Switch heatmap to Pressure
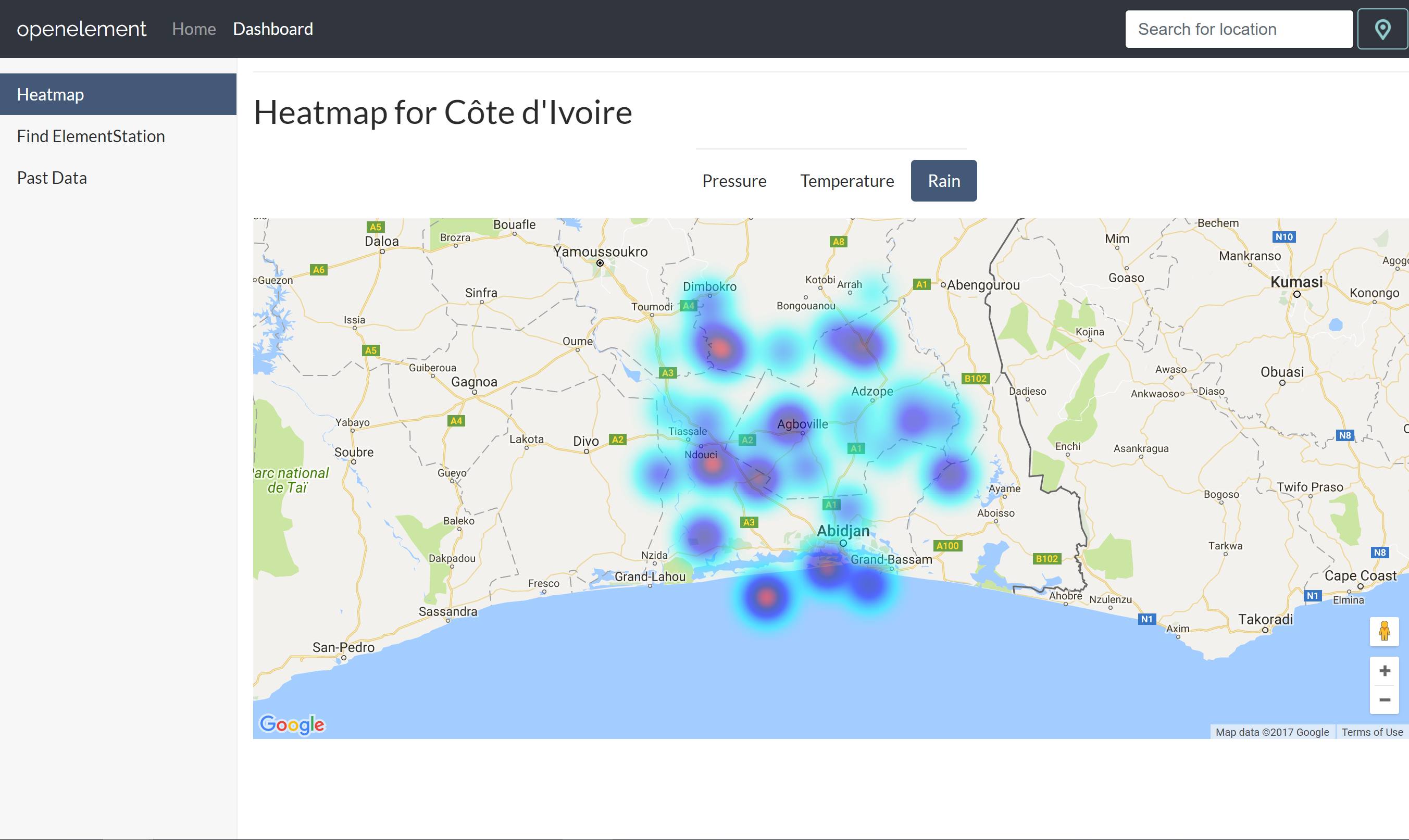The height and width of the screenshot is (840, 1409). tap(734, 181)
